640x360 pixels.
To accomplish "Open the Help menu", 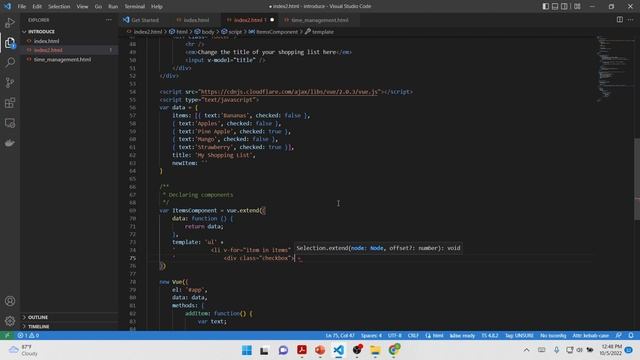I will [x=157, y=7].
